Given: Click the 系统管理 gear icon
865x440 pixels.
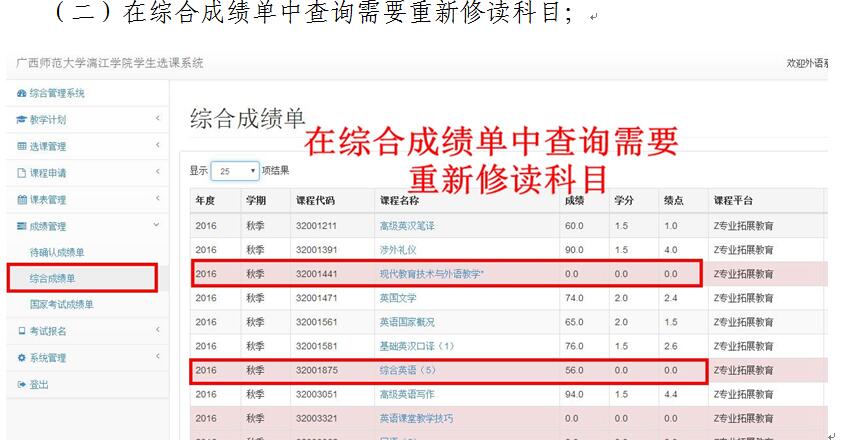Looking at the screenshot, I should 22,358.
